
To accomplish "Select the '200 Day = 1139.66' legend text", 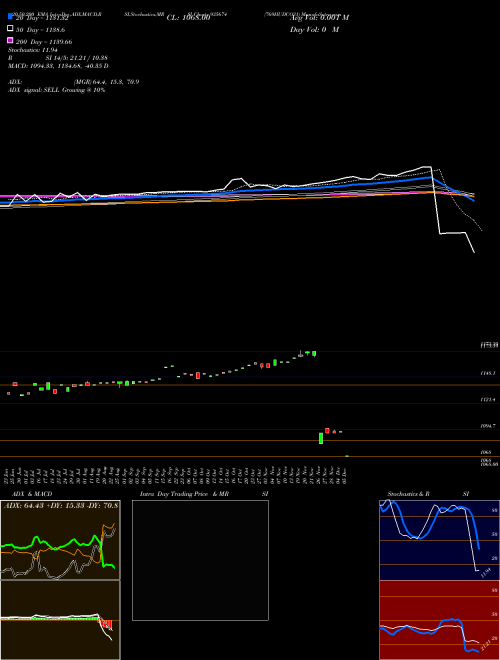I will click(44, 42).
